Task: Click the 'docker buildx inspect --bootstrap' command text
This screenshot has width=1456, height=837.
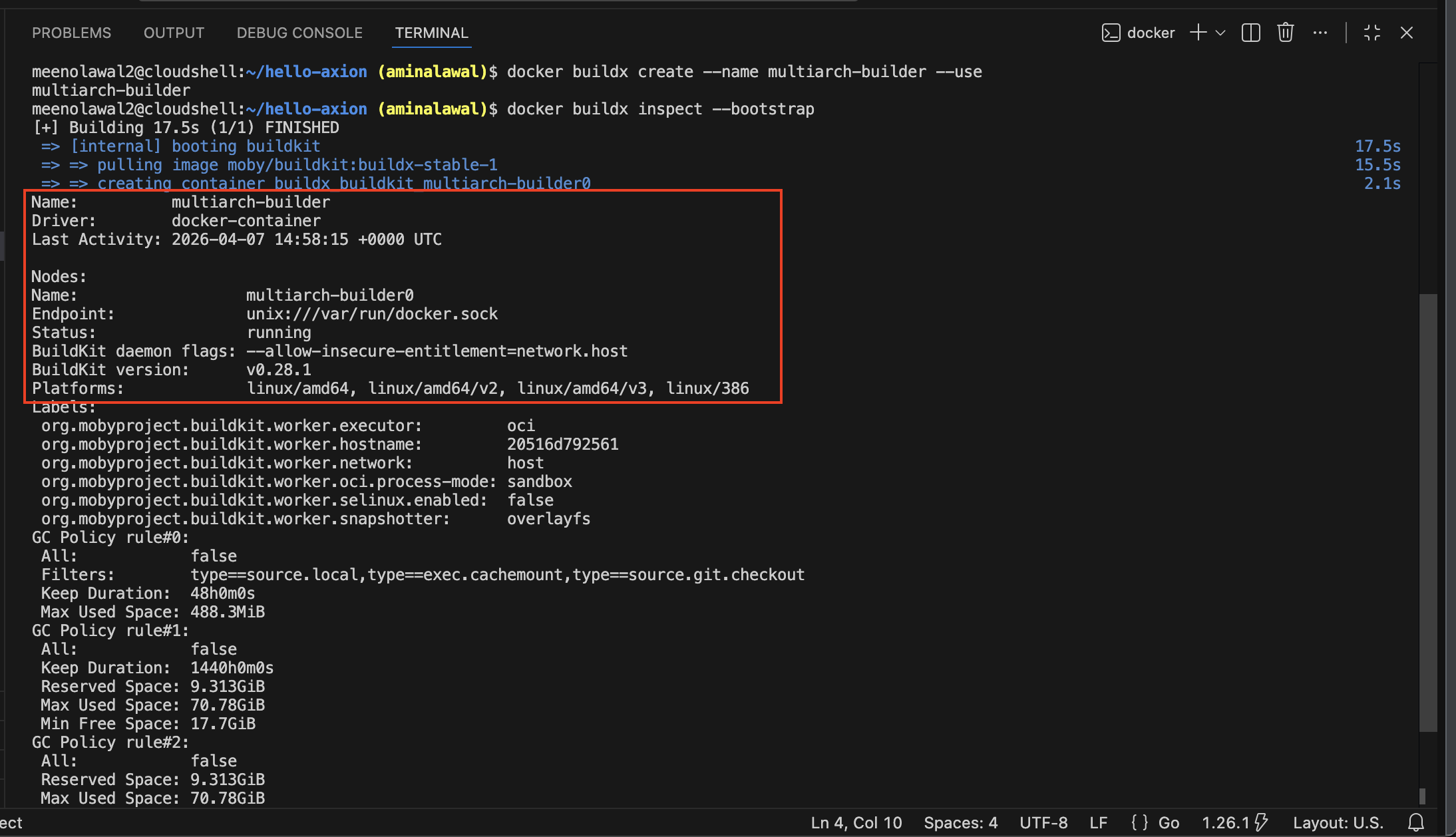Action: click(x=661, y=109)
